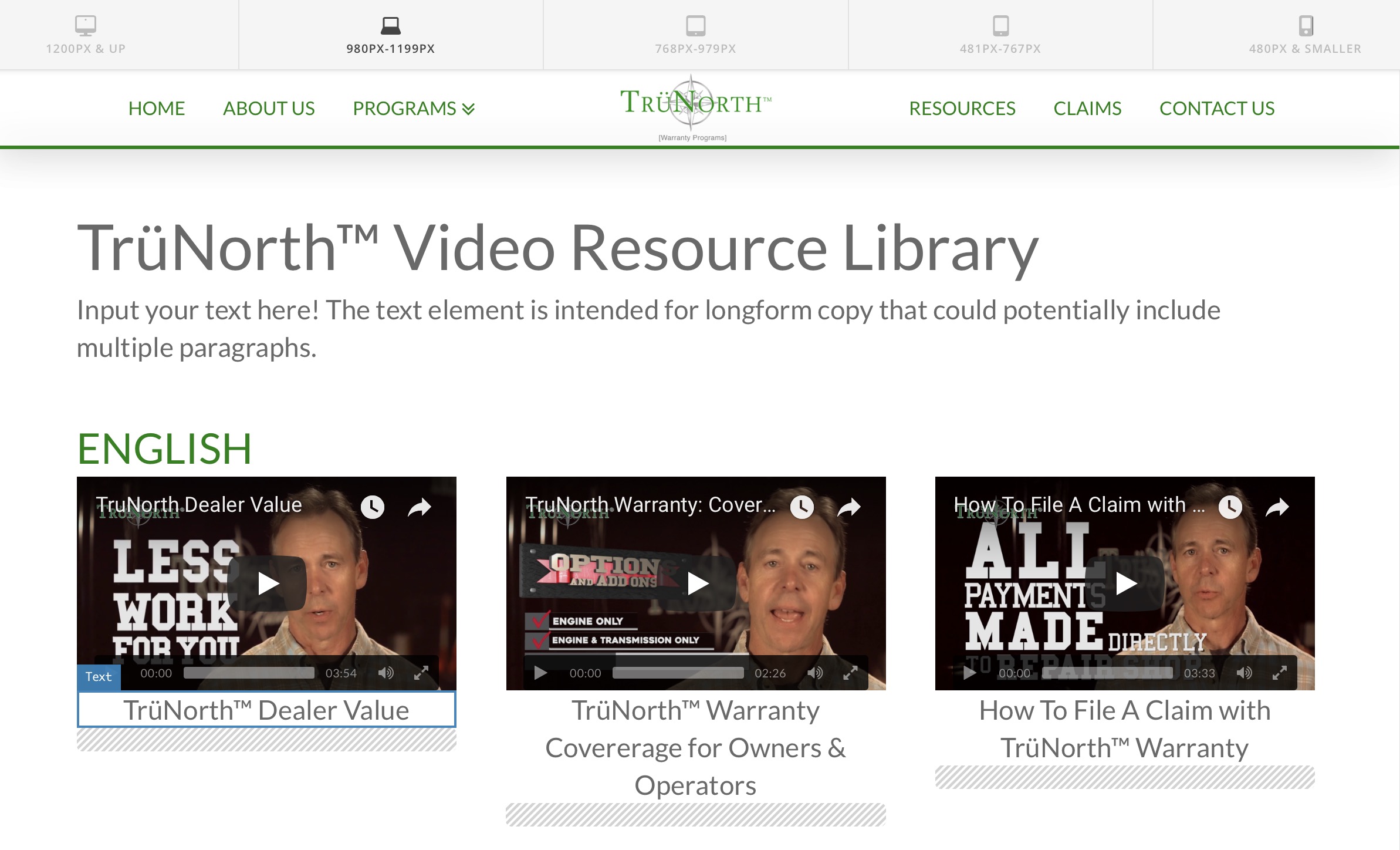The height and width of the screenshot is (850, 1400).
Task: Play the Warranty Coverage video with center button
Action: (698, 583)
